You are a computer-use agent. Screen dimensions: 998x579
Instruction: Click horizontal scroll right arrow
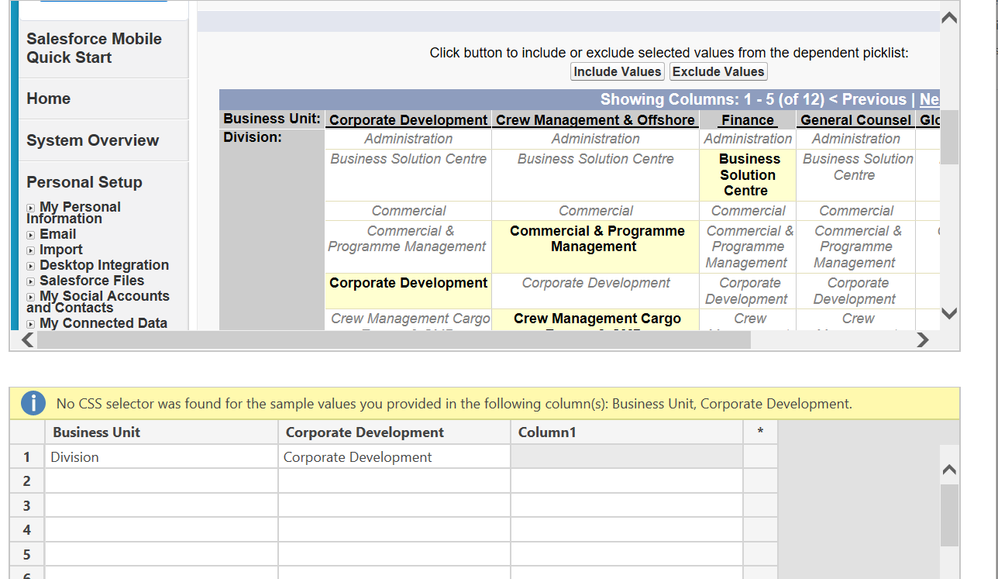click(923, 340)
